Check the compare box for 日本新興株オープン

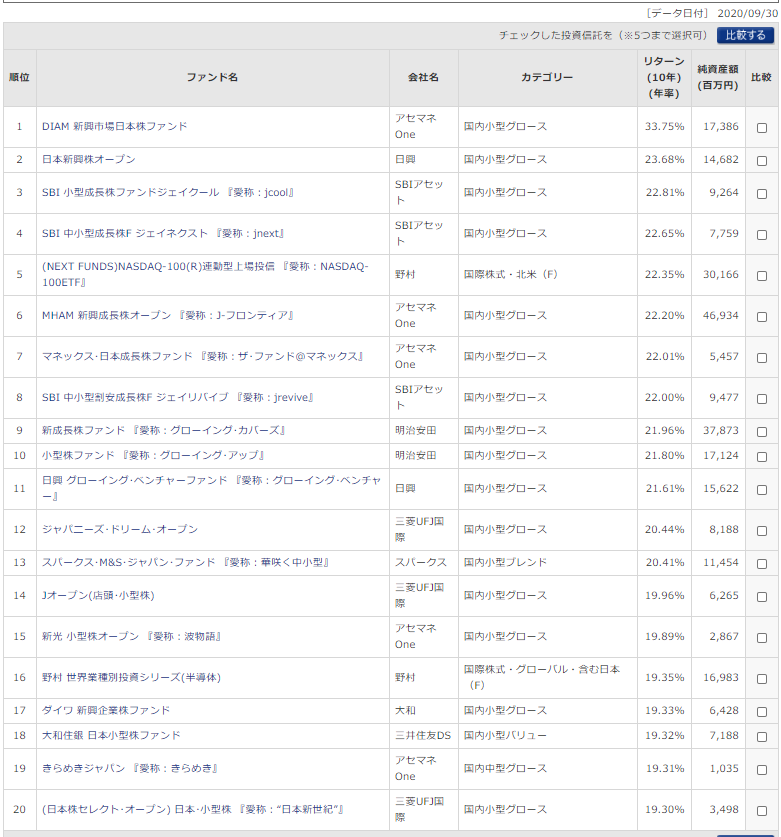762,161
